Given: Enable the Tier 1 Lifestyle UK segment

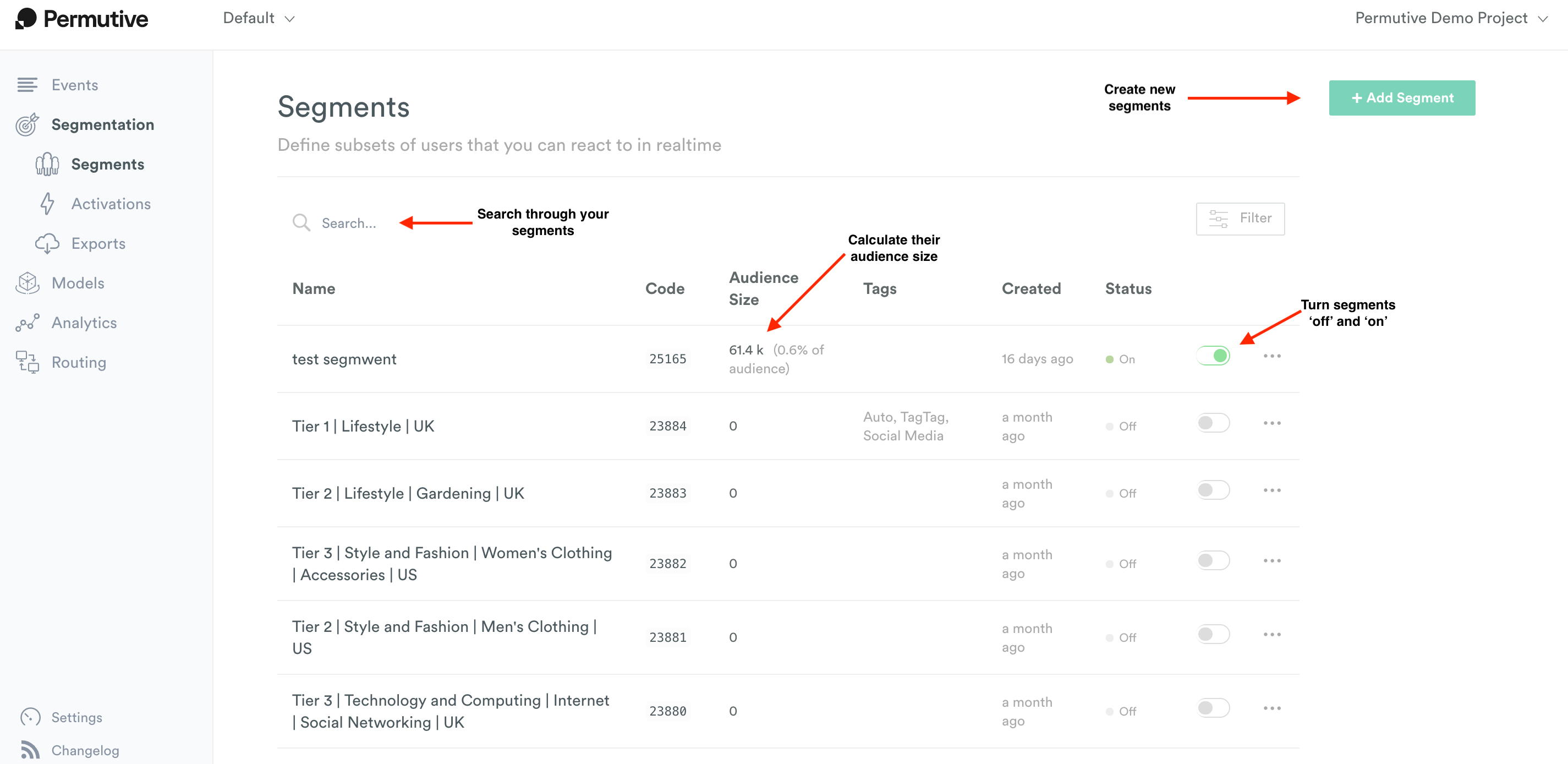Looking at the screenshot, I should point(1213,423).
